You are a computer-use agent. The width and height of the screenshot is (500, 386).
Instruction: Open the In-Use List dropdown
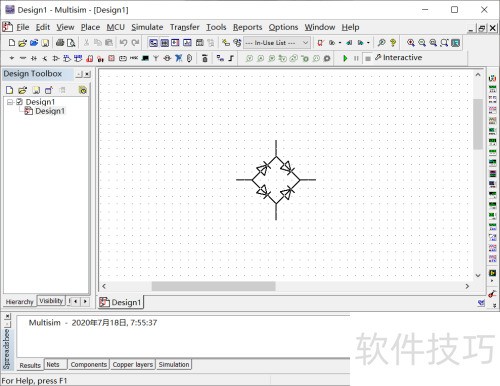277,43
